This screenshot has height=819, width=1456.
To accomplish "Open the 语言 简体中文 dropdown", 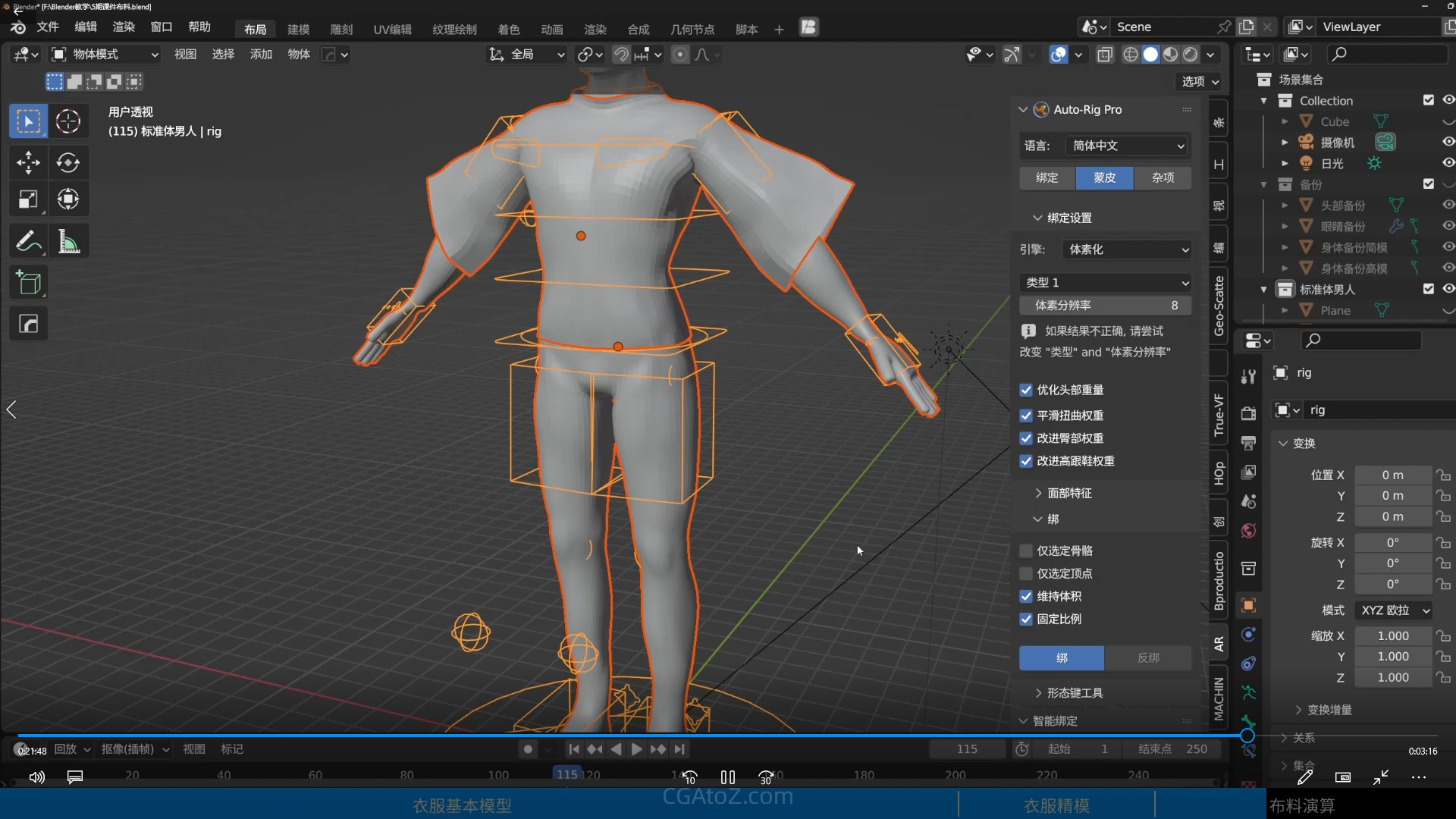I will click(1126, 146).
